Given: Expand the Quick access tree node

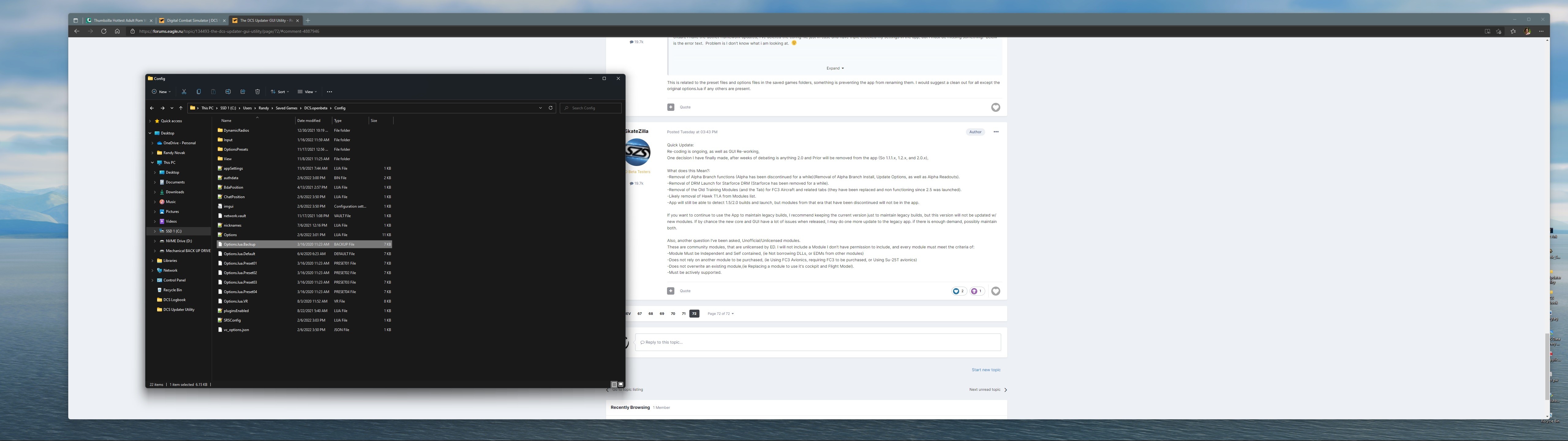Looking at the screenshot, I should (150, 121).
